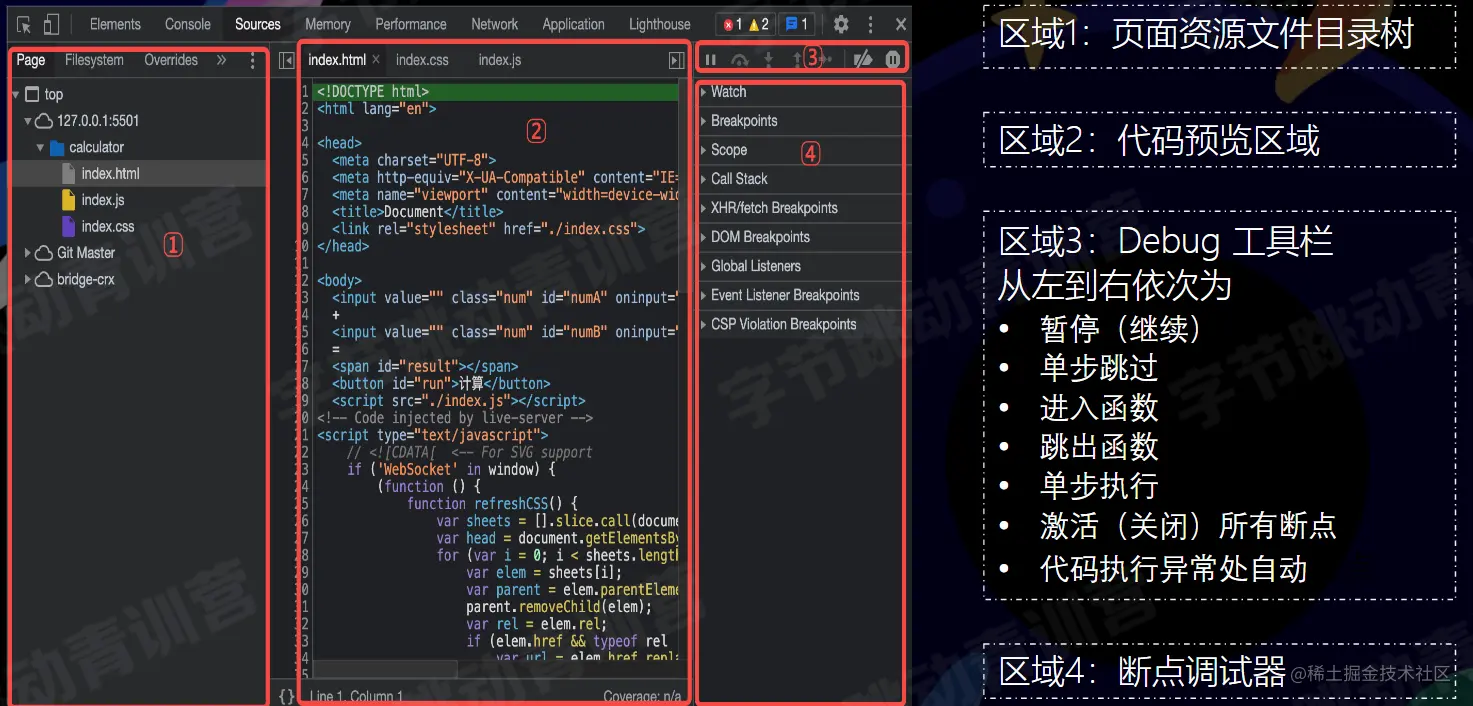Viewport: 1473px width, 706px height.
Task: Click the Coverage: n/a status text
Action: (642, 697)
